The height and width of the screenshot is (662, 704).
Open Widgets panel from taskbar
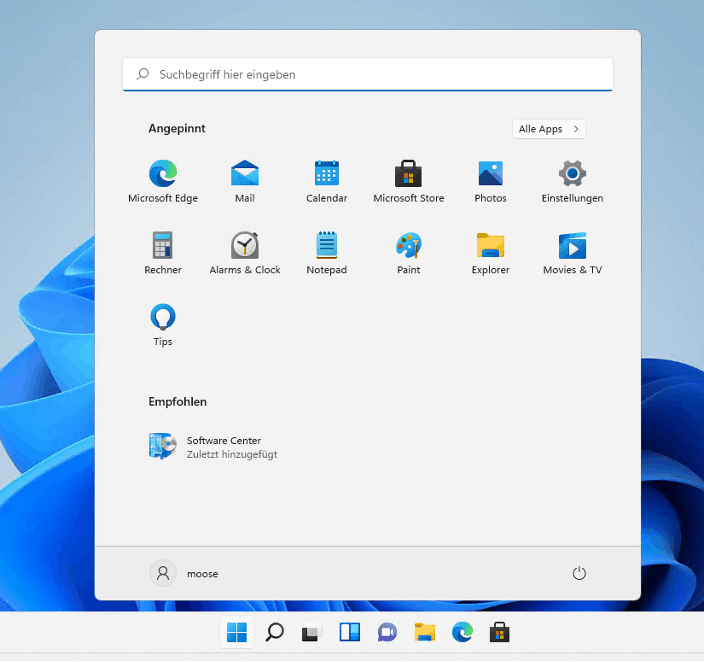click(349, 633)
